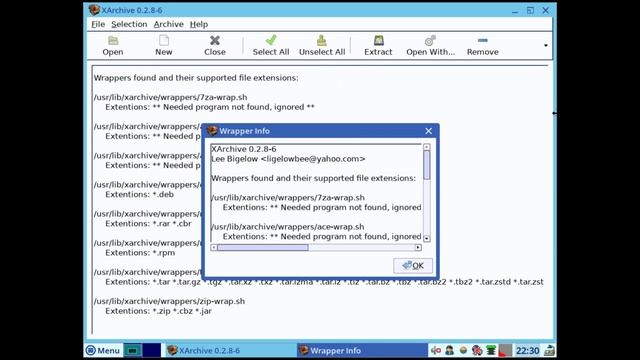
Task: Select XArchive 0.2.8-6 taskbar entry
Action: pyautogui.click(x=231, y=350)
